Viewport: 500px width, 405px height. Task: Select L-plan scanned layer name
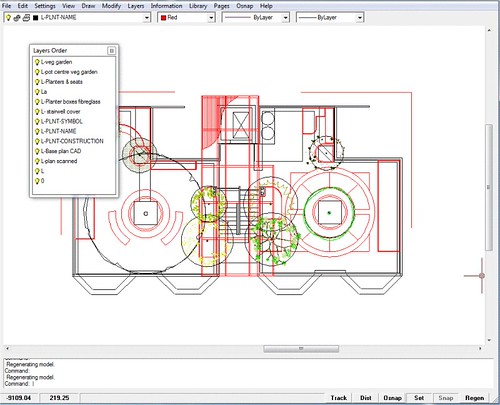pyautogui.click(x=59, y=161)
